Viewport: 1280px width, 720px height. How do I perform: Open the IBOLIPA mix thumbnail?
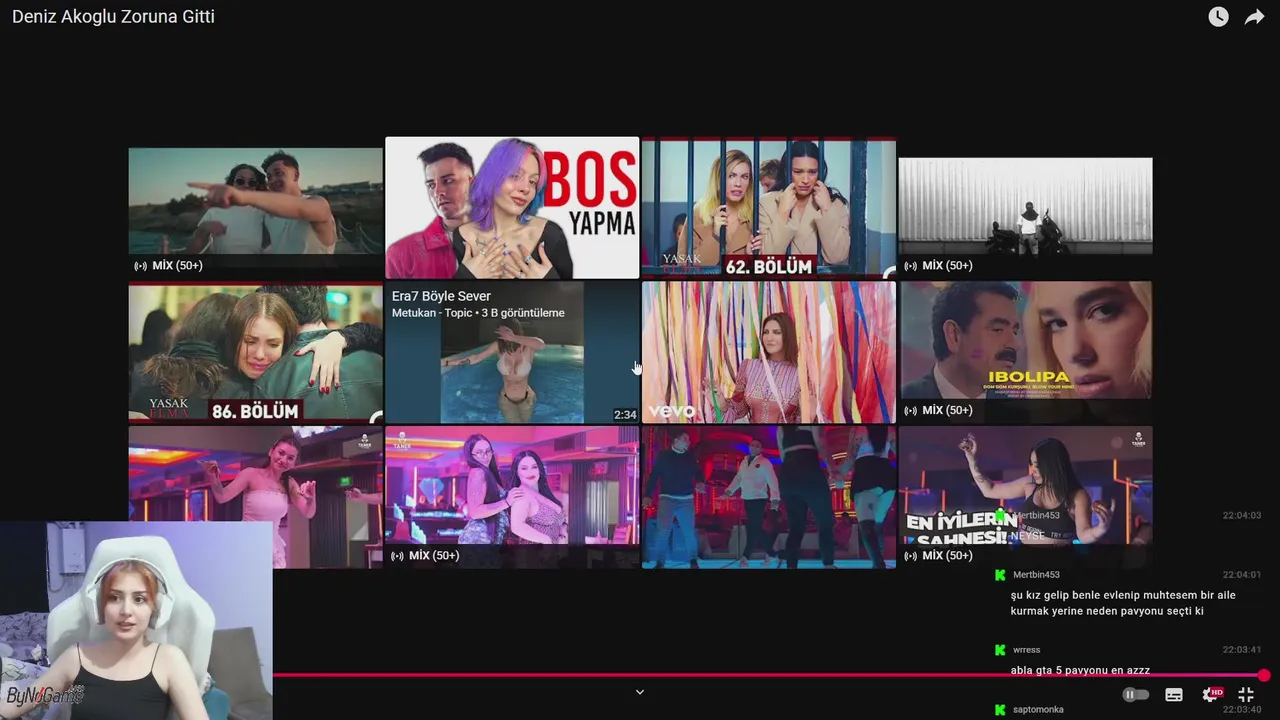pyautogui.click(x=1025, y=353)
